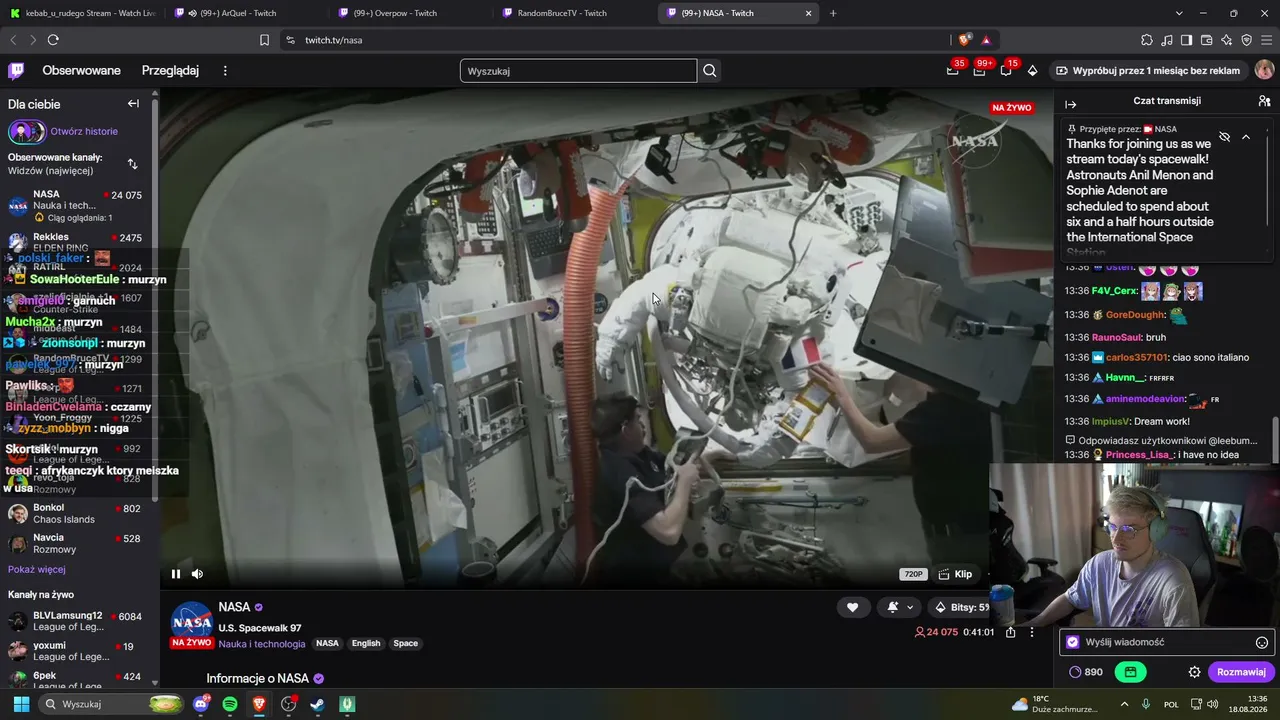Viewport: 1280px width, 720px height.
Task: Expand list with Pokaż więcej
Action: 37,569
